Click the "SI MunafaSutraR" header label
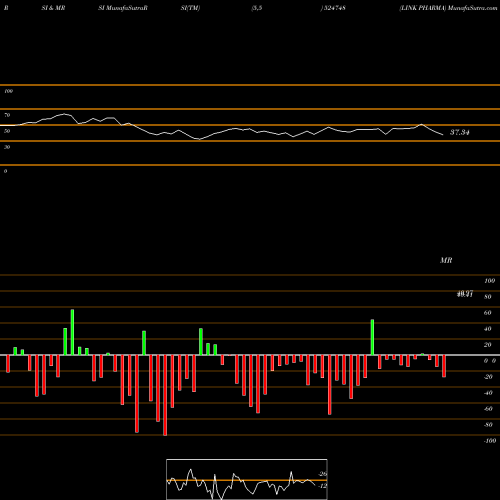Viewport: 500px width, 500px height. tap(123, 8)
